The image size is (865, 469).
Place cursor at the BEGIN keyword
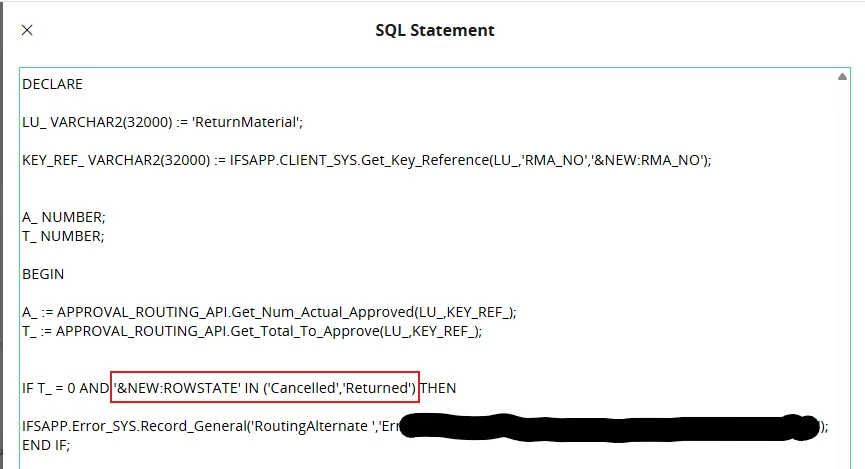[x=43, y=274]
